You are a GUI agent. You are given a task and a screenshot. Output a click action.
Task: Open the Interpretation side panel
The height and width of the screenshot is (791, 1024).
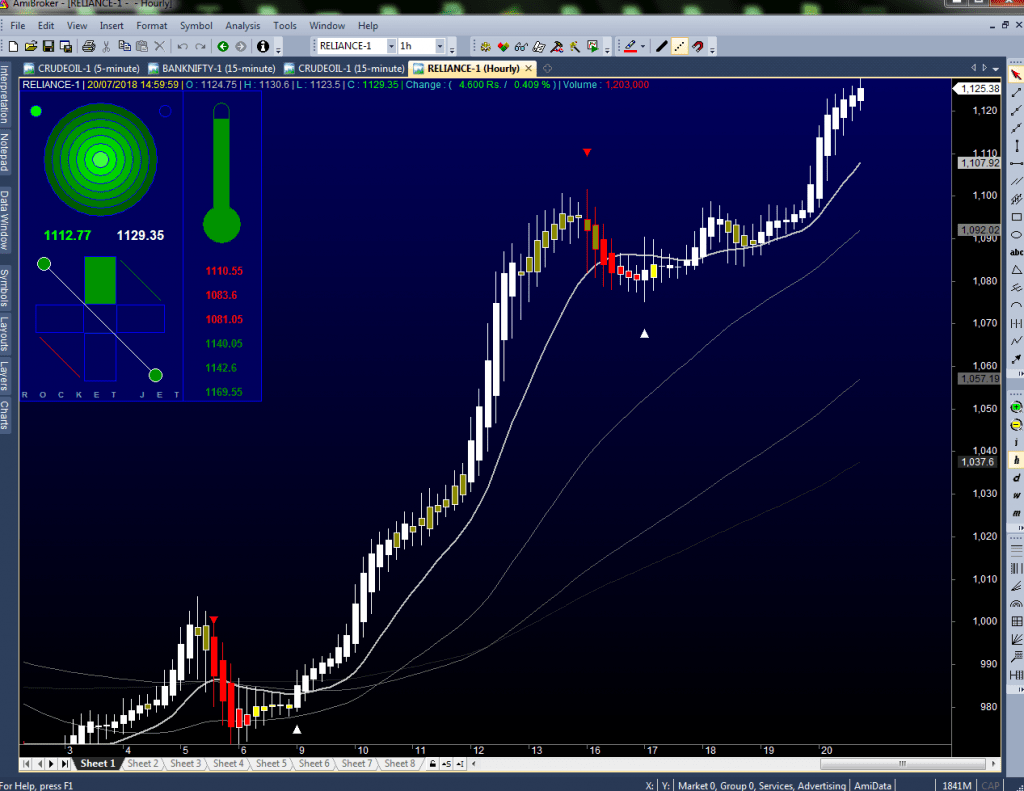[x=5, y=95]
